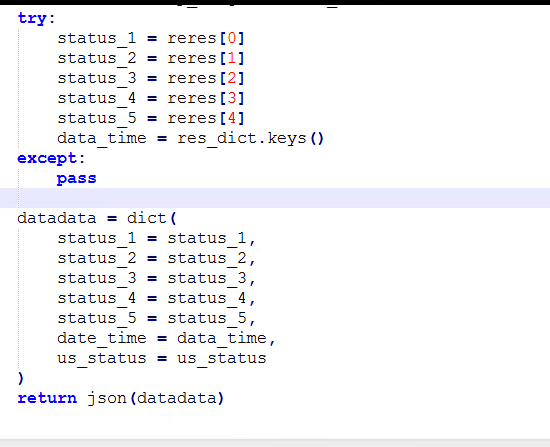
Task: Click the 'return json(datadata)' line
Action: coord(121,398)
